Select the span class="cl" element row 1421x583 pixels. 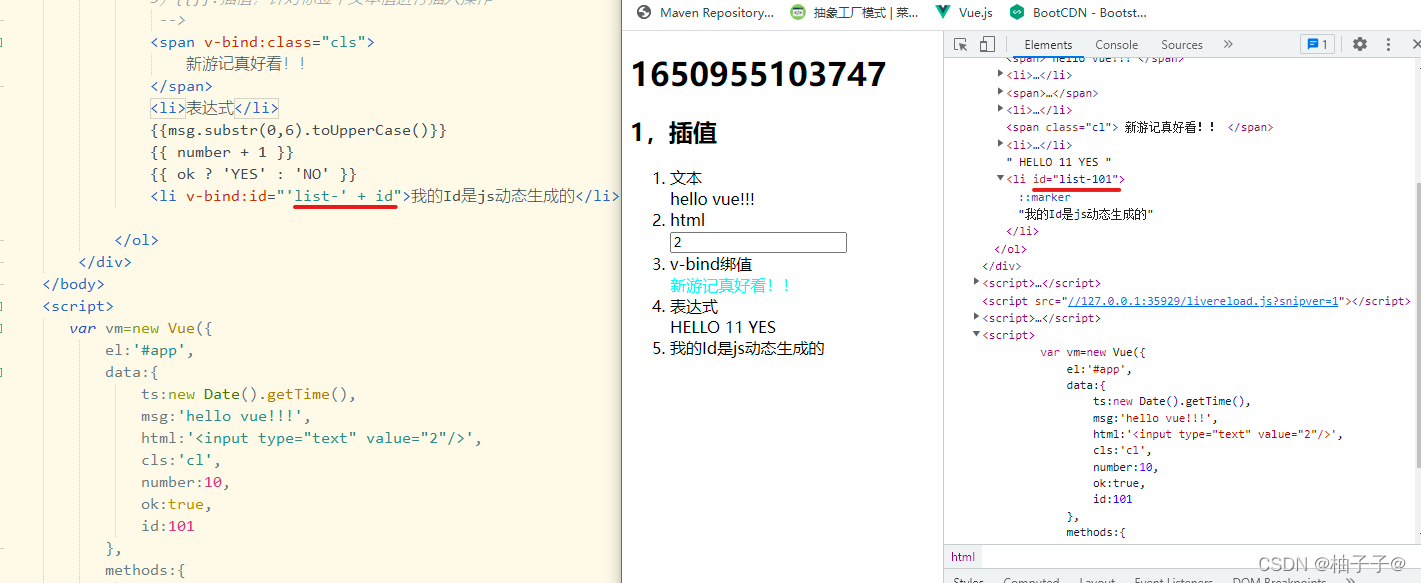[x=1139, y=127]
